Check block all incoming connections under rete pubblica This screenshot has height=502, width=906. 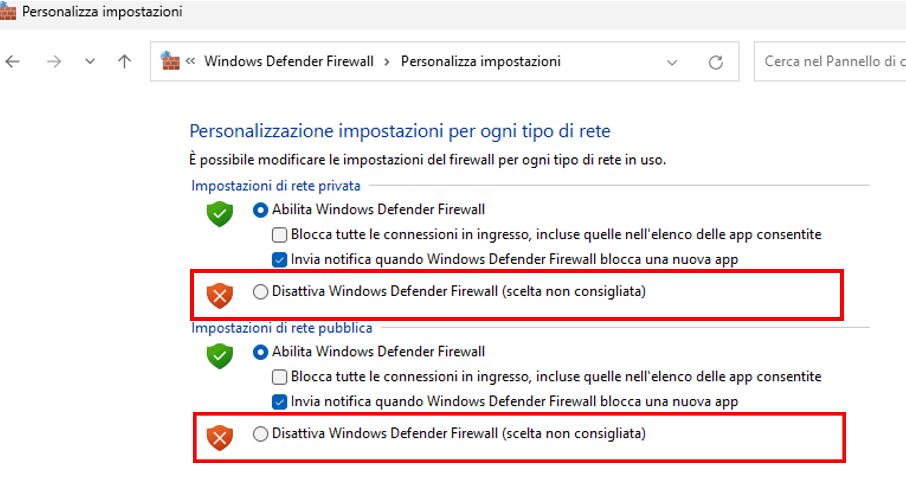[x=280, y=377]
